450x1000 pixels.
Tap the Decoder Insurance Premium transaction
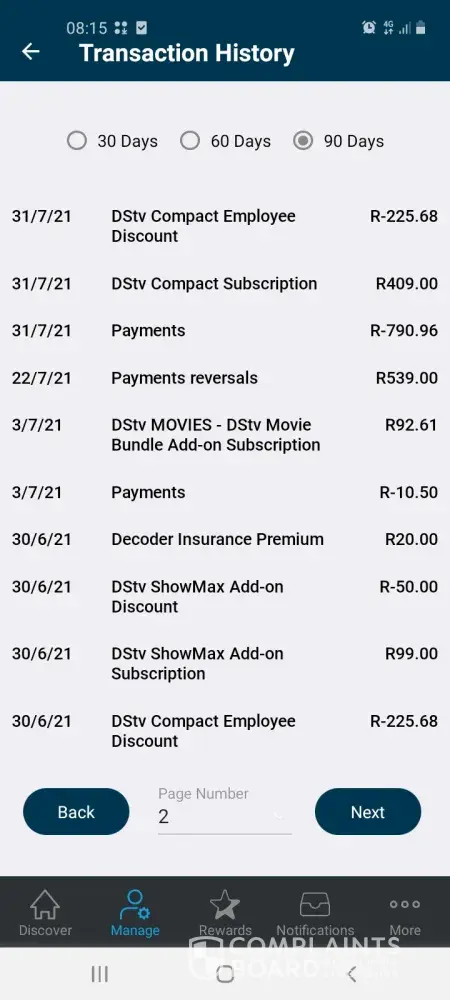[x=225, y=540]
